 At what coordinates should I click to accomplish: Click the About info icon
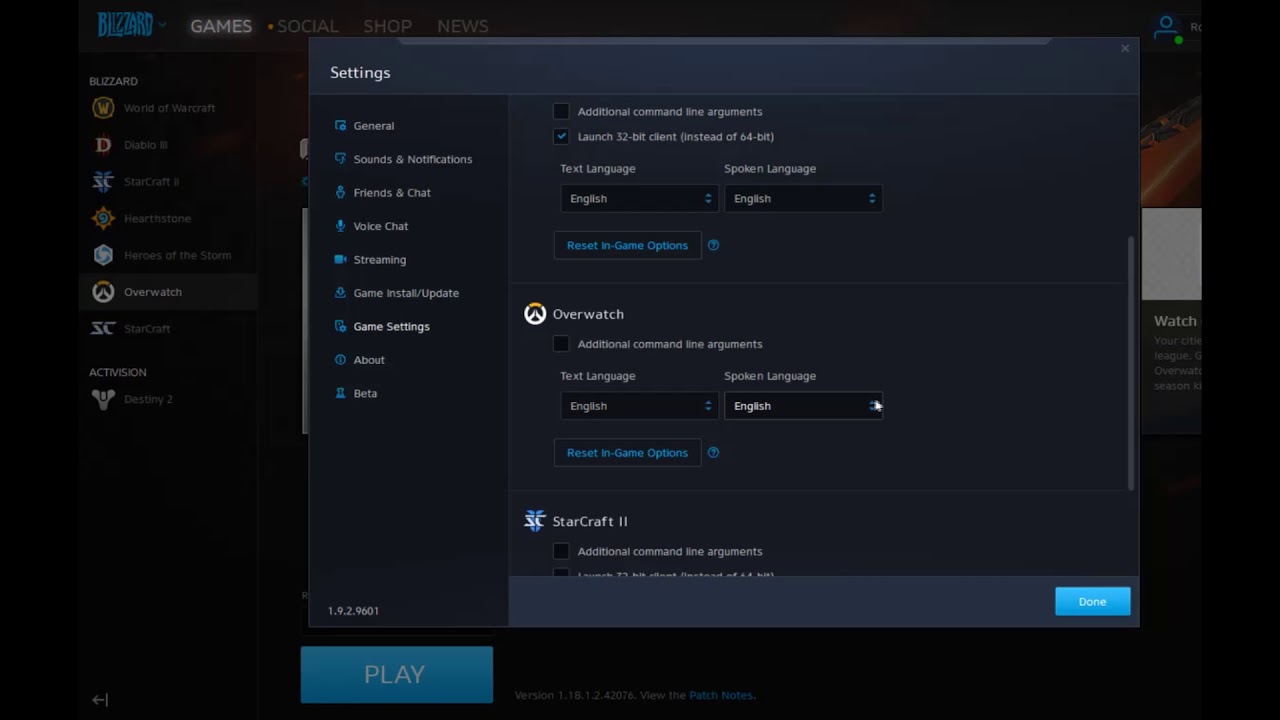tap(340, 360)
